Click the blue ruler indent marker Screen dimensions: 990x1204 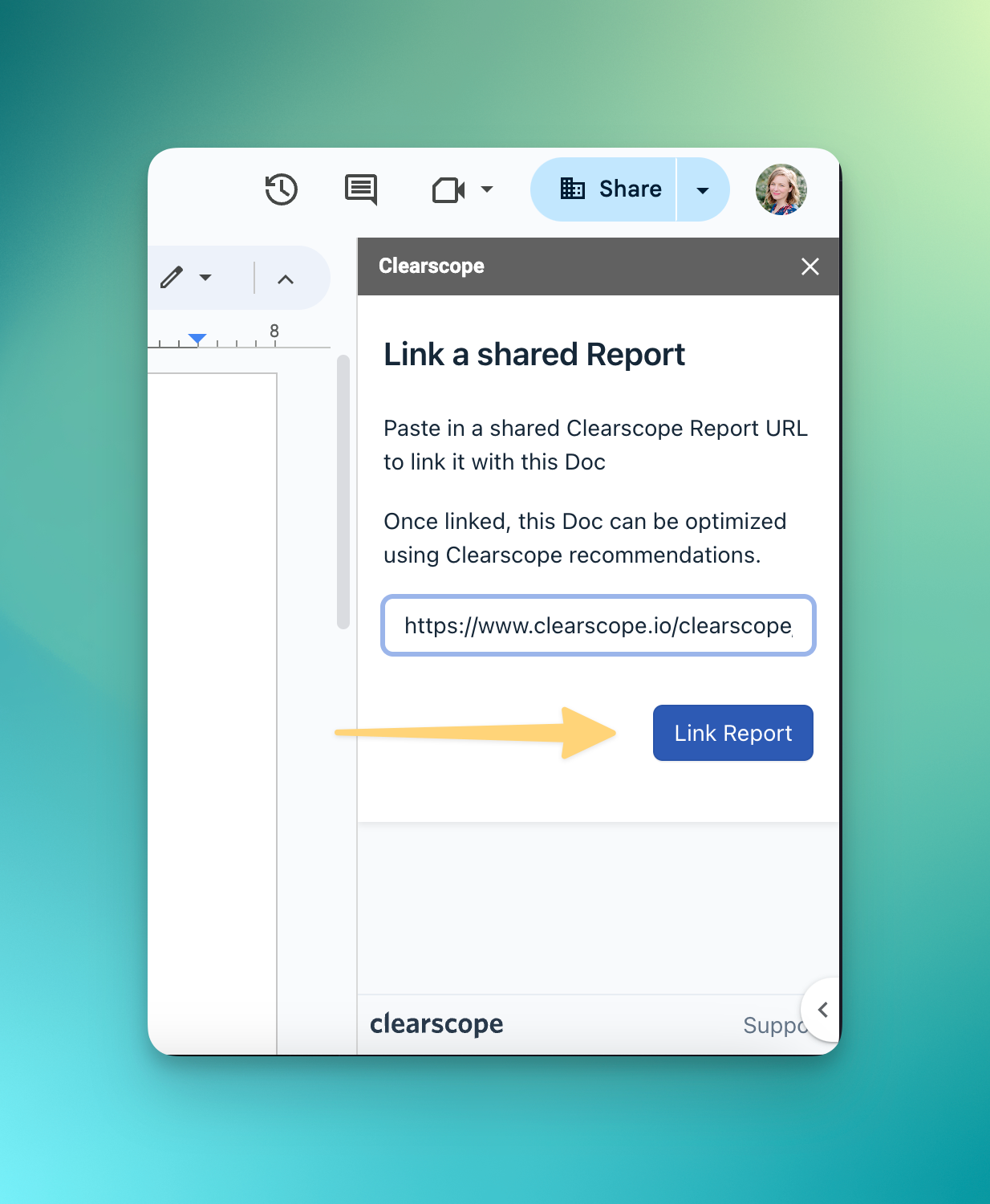(x=197, y=339)
